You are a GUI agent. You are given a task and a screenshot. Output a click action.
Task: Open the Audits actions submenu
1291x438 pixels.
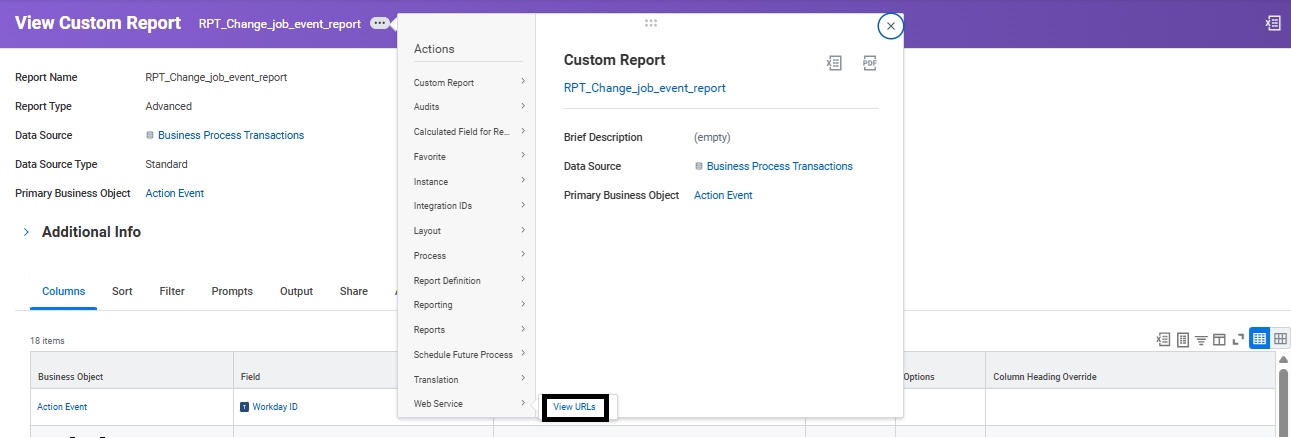pos(469,106)
